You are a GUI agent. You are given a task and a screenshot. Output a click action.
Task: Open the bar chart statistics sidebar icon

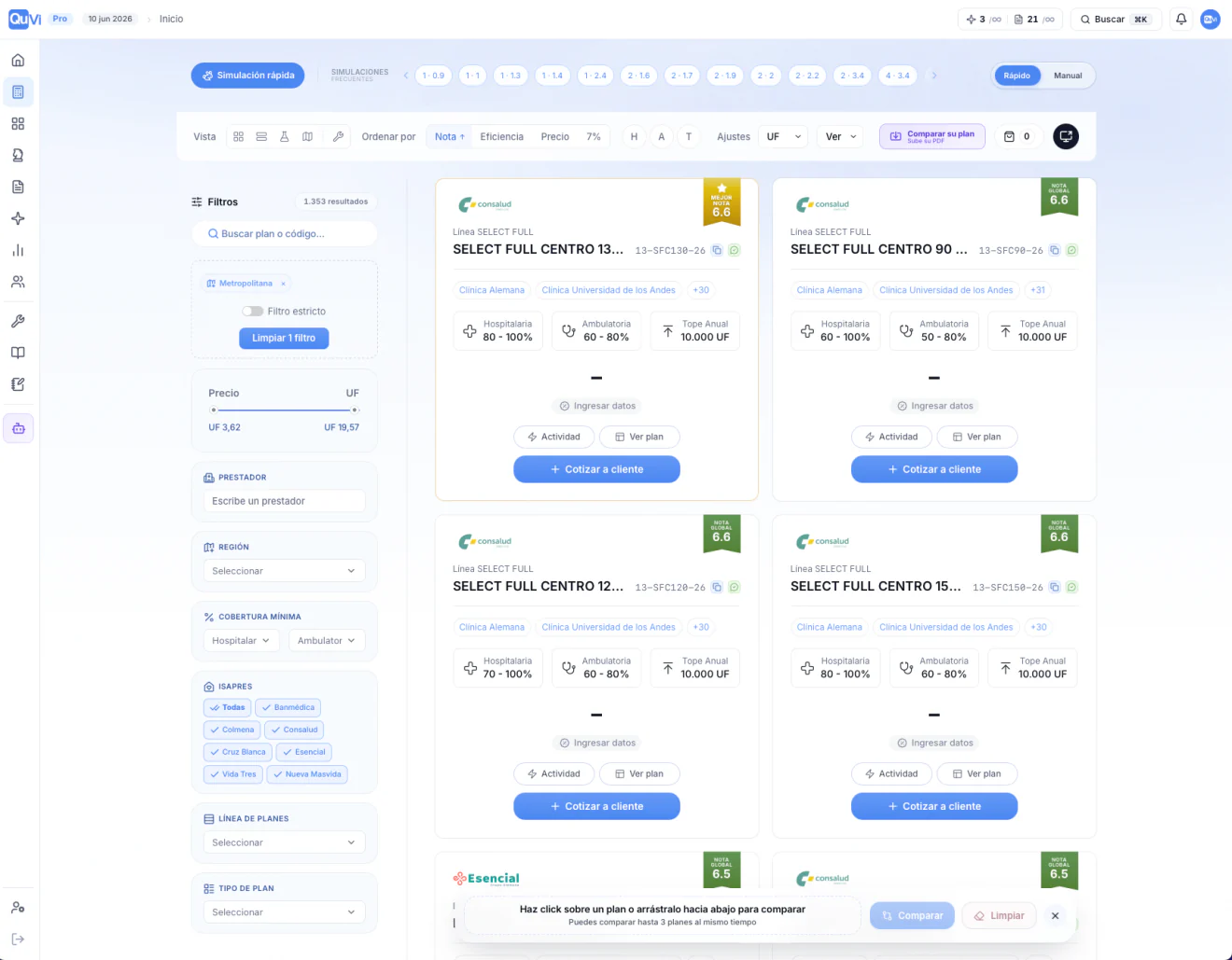tap(18, 251)
